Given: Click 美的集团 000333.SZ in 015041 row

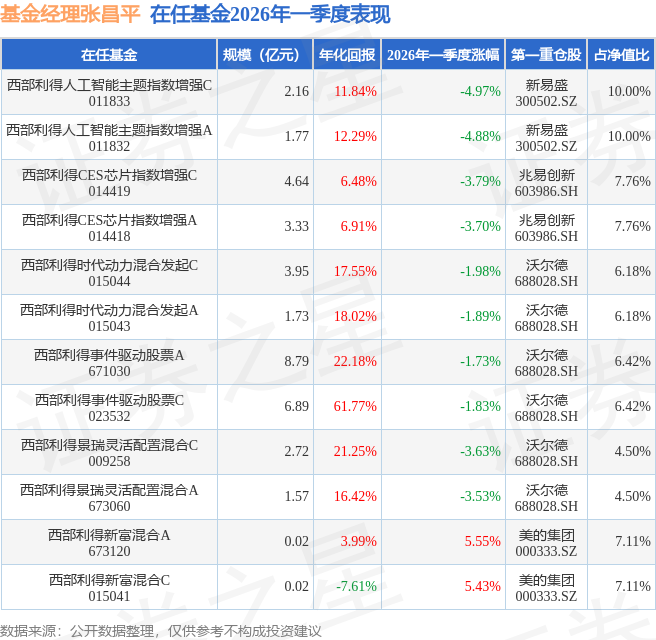Looking at the screenshot, I should tap(546, 588).
